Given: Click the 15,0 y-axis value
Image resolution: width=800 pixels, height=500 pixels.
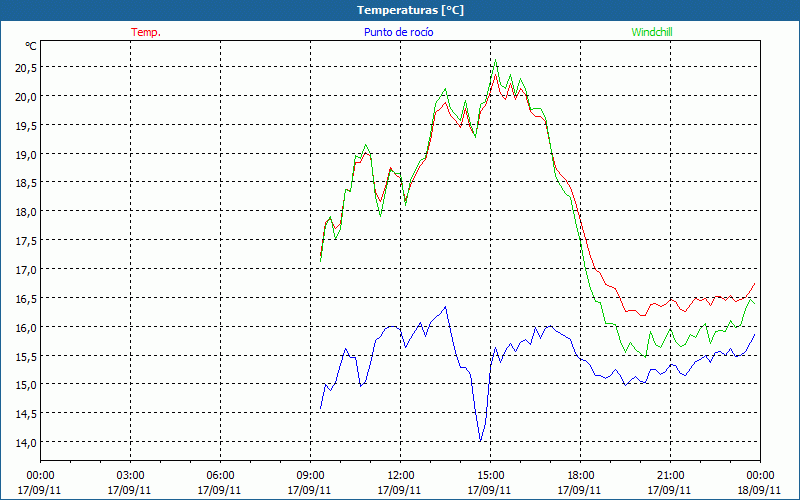Looking at the screenshot, I should (x=25, y=385).
